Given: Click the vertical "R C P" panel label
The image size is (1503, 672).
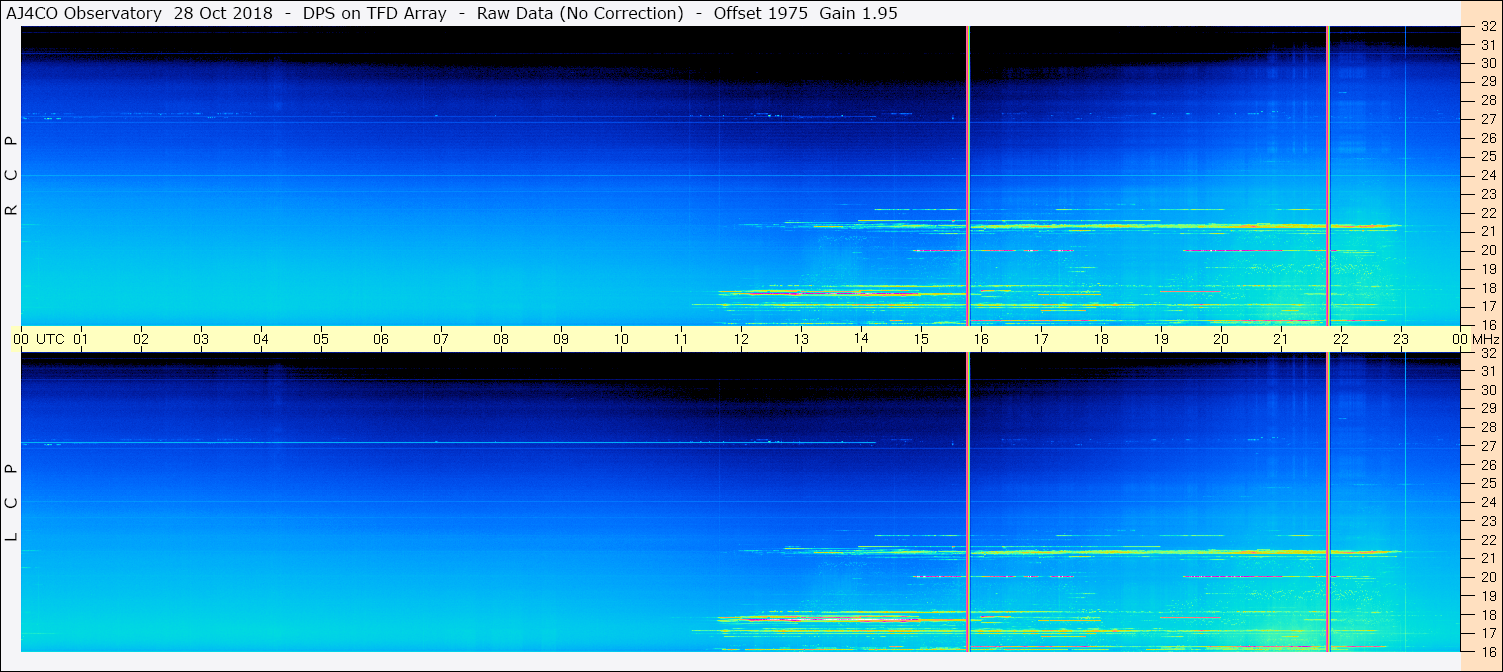Looking at the screenshot, I should 11,175.
